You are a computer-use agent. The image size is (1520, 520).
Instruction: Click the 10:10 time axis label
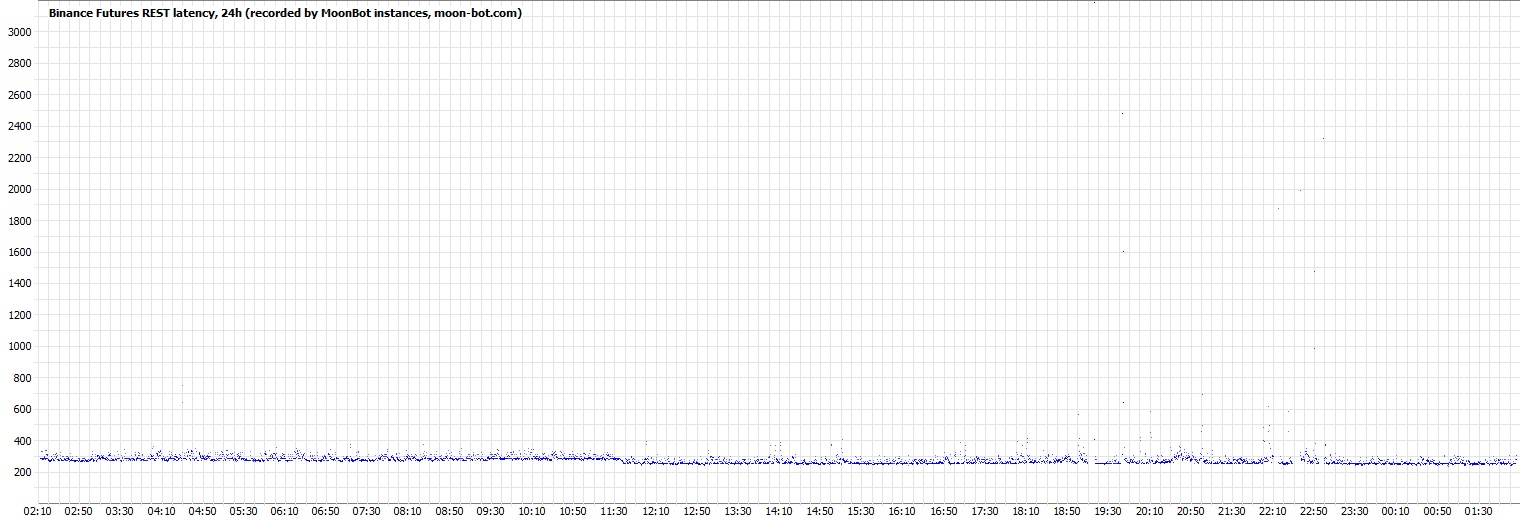(531, 511)
